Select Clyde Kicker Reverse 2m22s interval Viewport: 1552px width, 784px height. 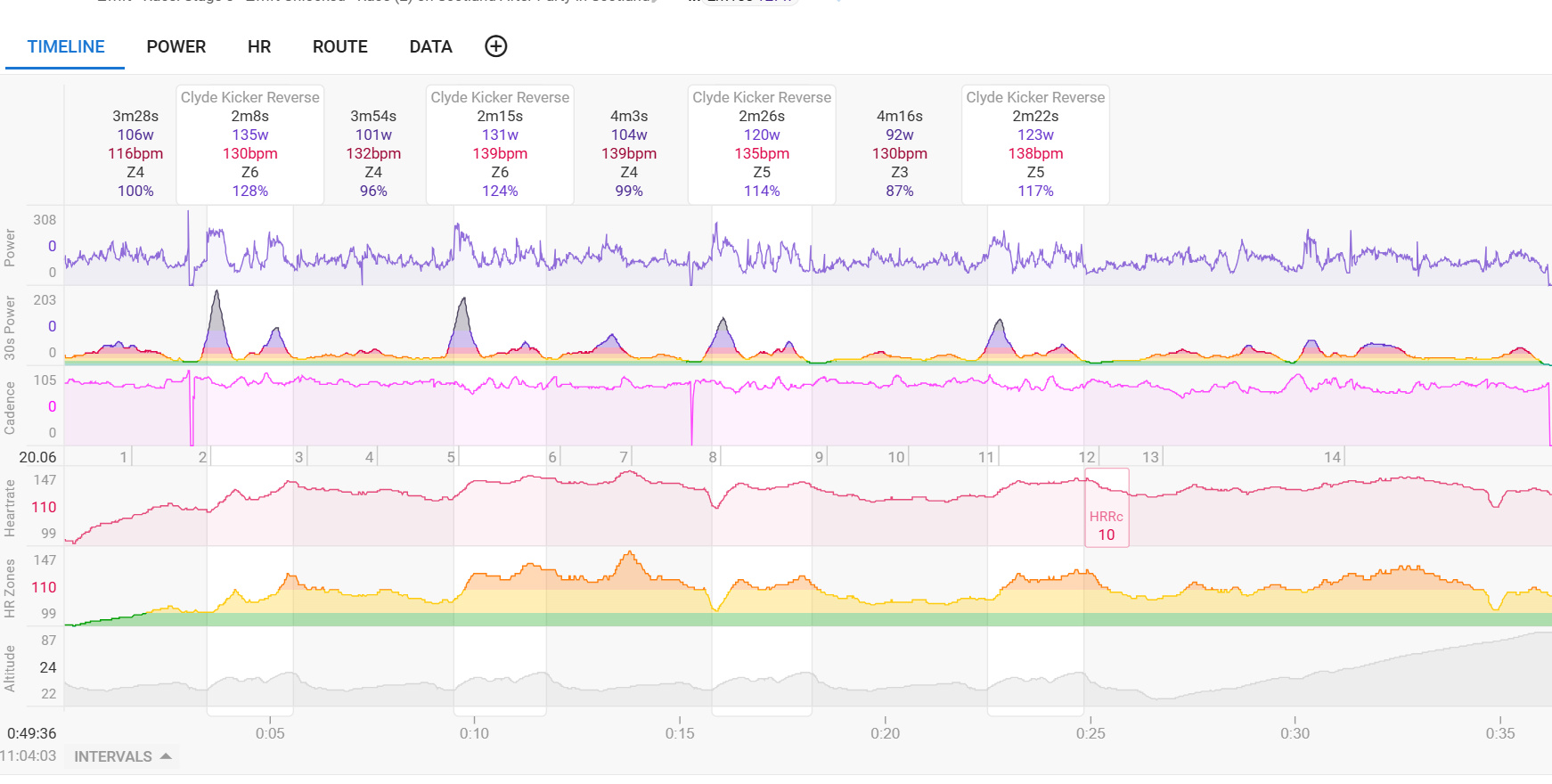coord(1035,144)
